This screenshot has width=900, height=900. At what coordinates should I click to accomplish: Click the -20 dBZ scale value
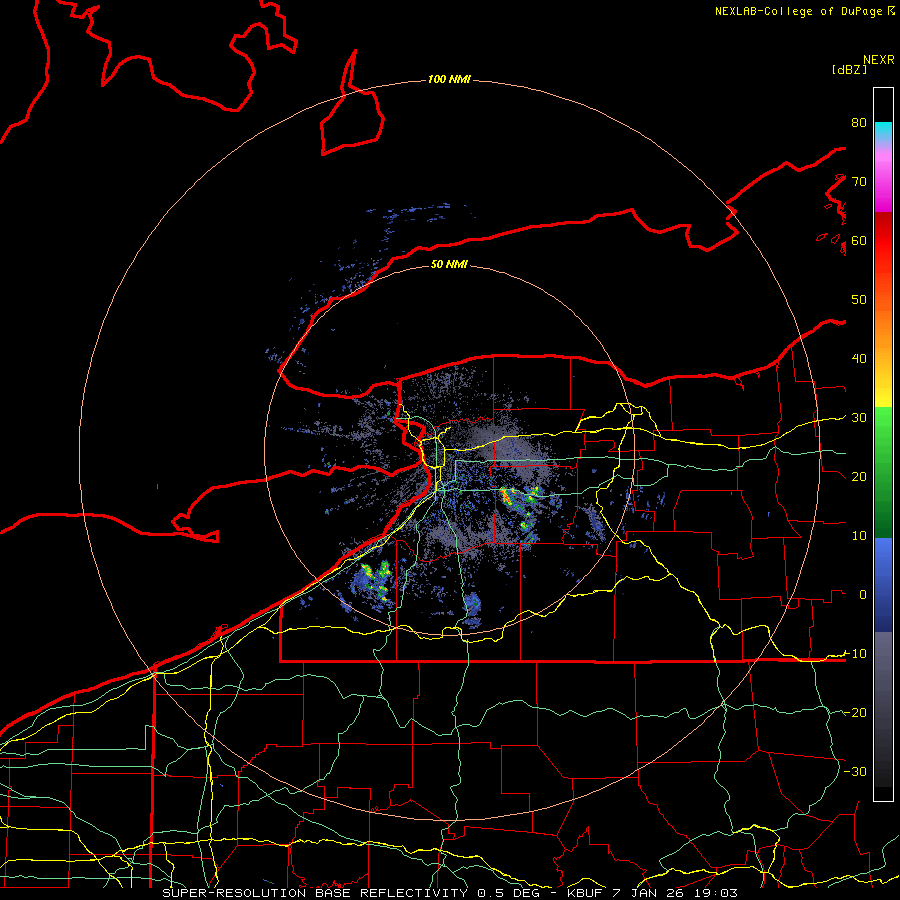coord(855,712)
